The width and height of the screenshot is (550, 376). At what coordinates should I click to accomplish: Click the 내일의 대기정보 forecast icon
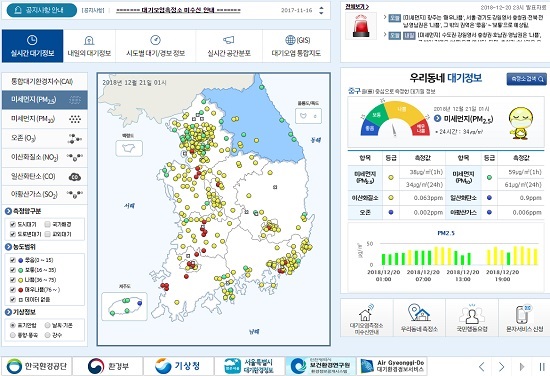[89, 41]
